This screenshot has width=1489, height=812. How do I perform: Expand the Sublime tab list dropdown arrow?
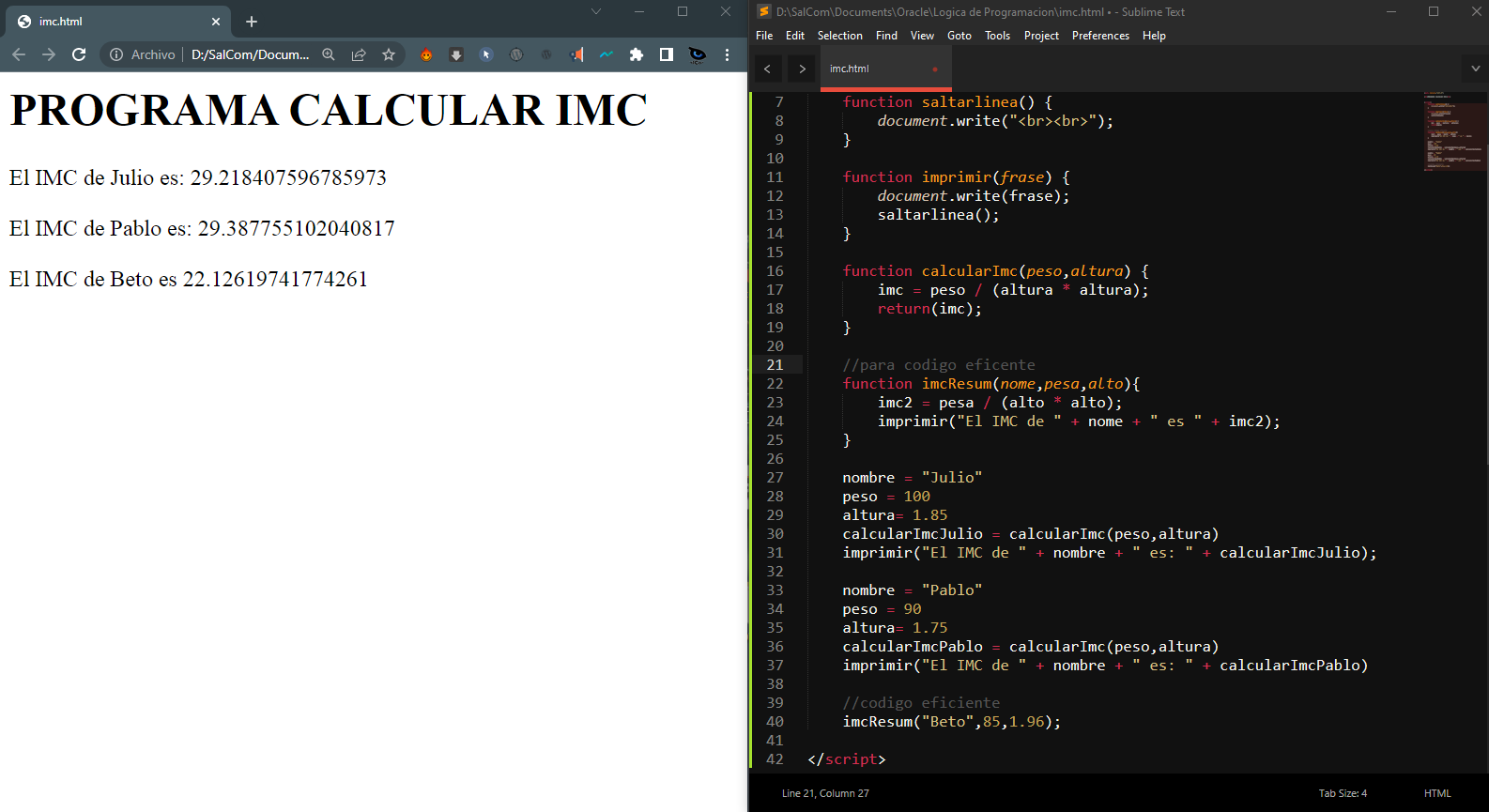(x=1475, y=69)
